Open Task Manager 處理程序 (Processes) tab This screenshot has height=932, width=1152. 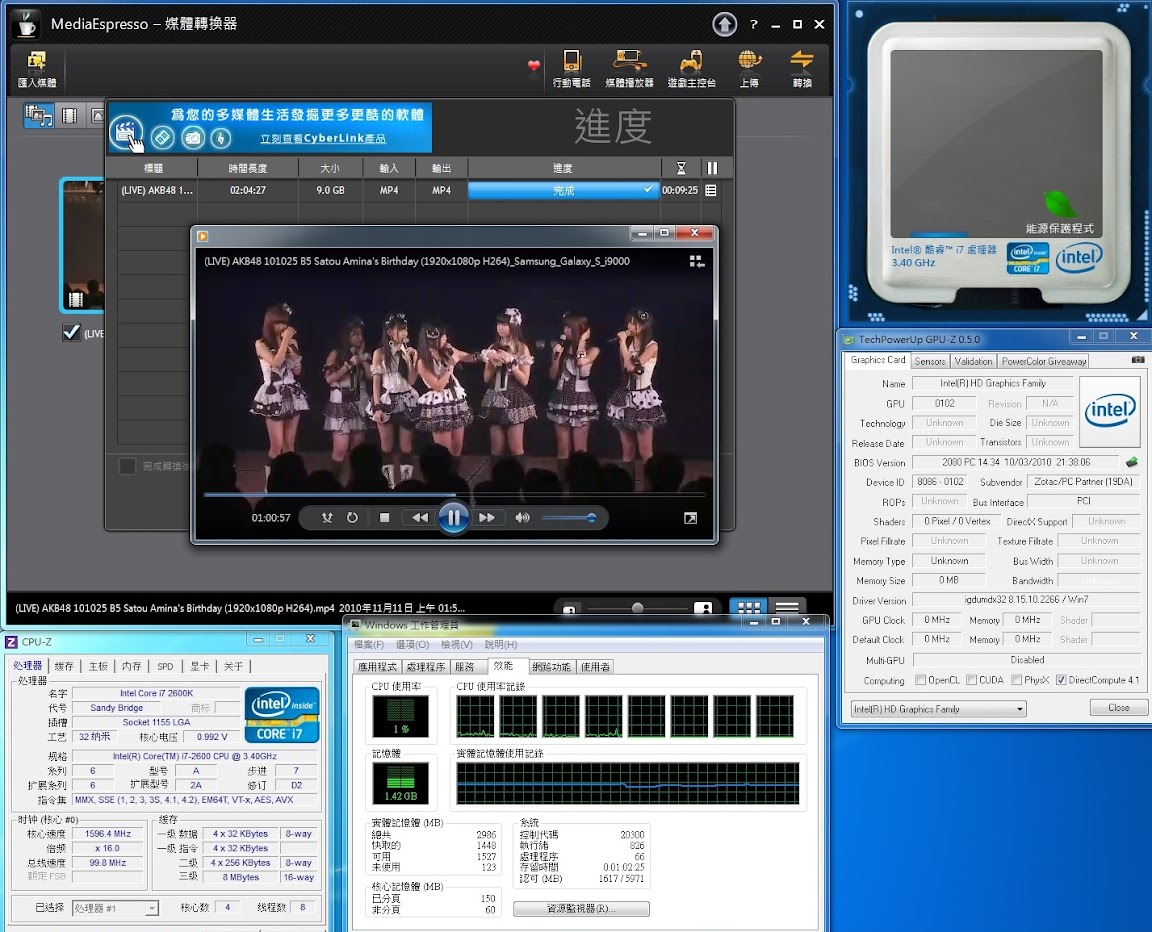[x=425, y=667]
